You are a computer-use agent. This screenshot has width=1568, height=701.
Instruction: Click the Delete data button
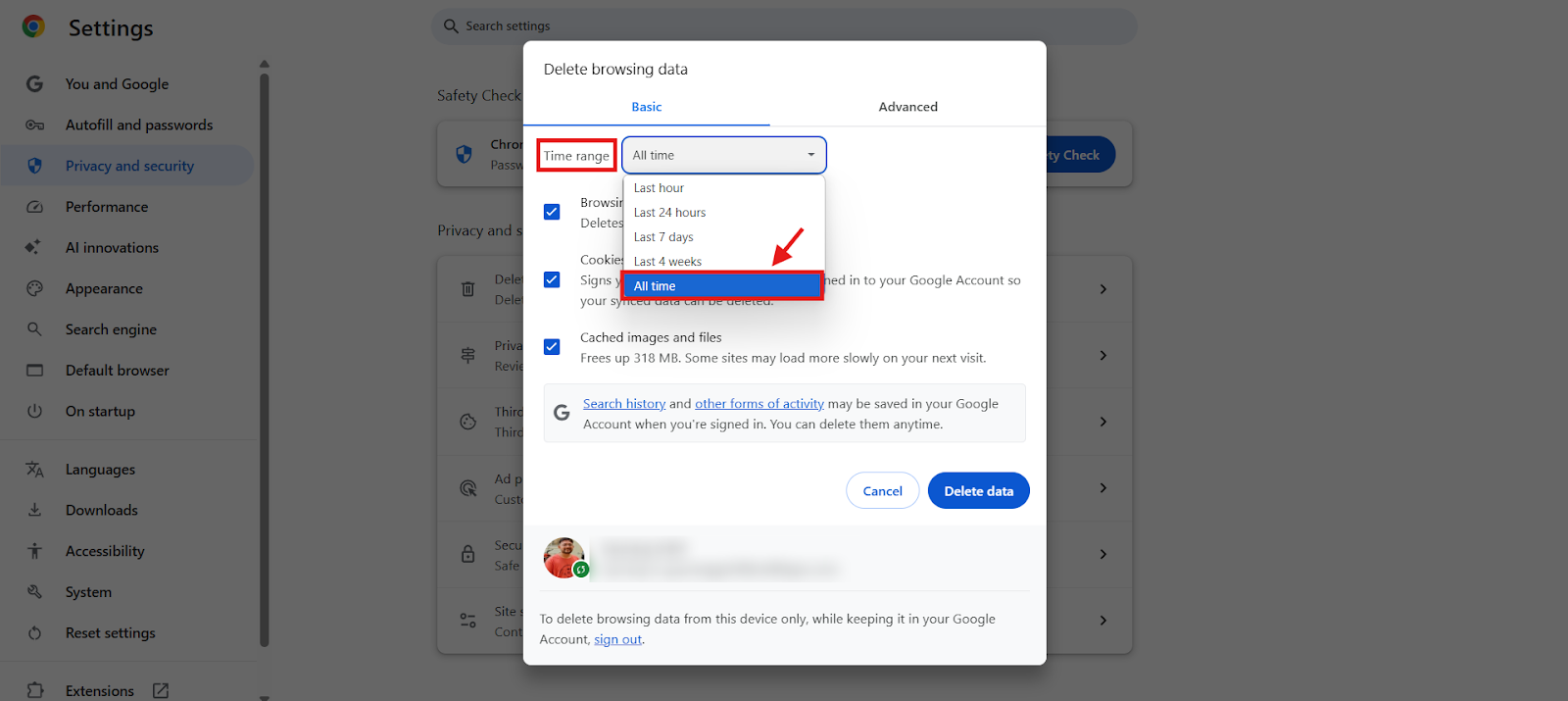[979, 491]
